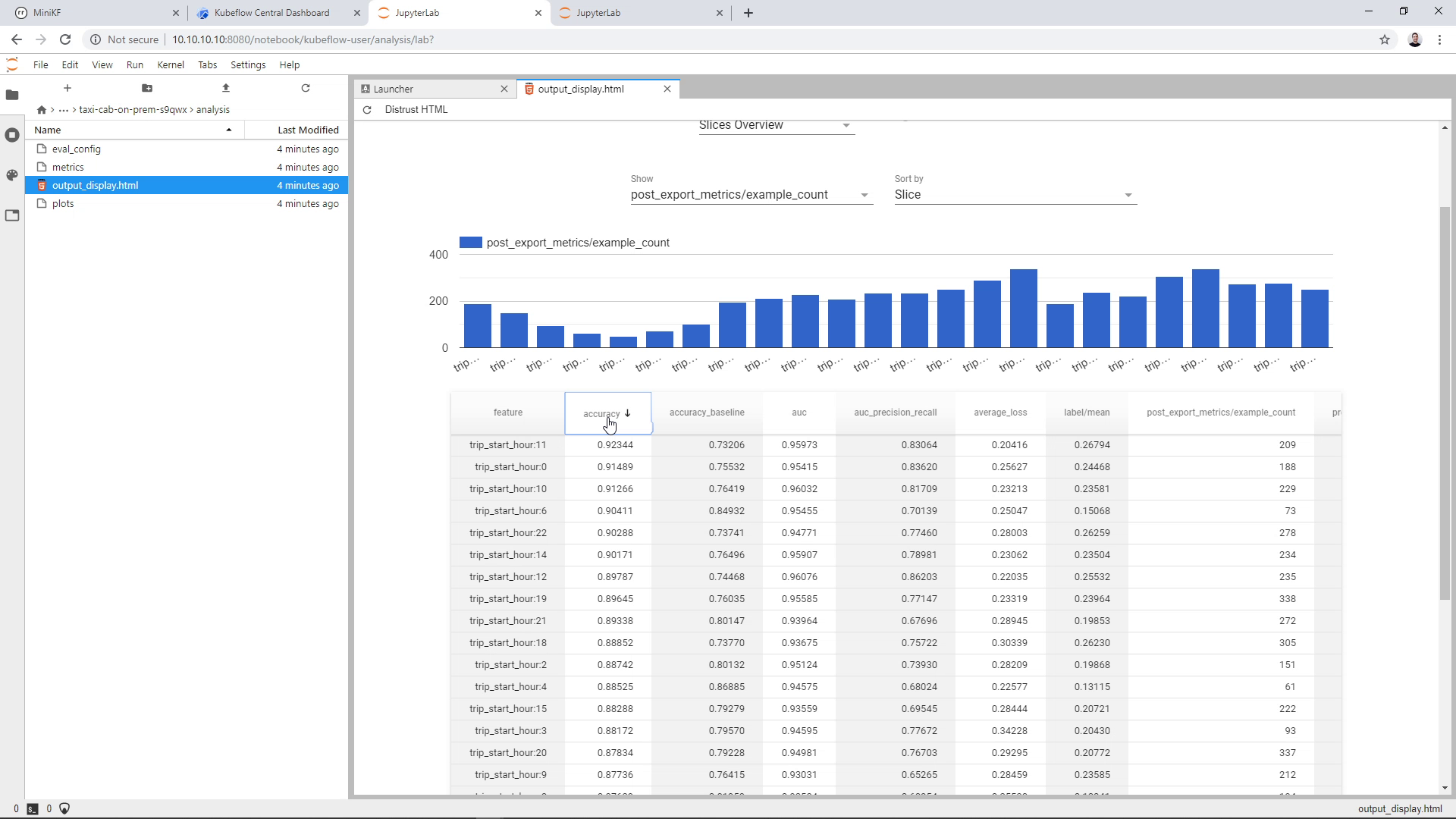The image size is (1456, 819).
Task: Click the trip_start_hour:11 row
Action: pyautogui.click(x=896, y=445)
